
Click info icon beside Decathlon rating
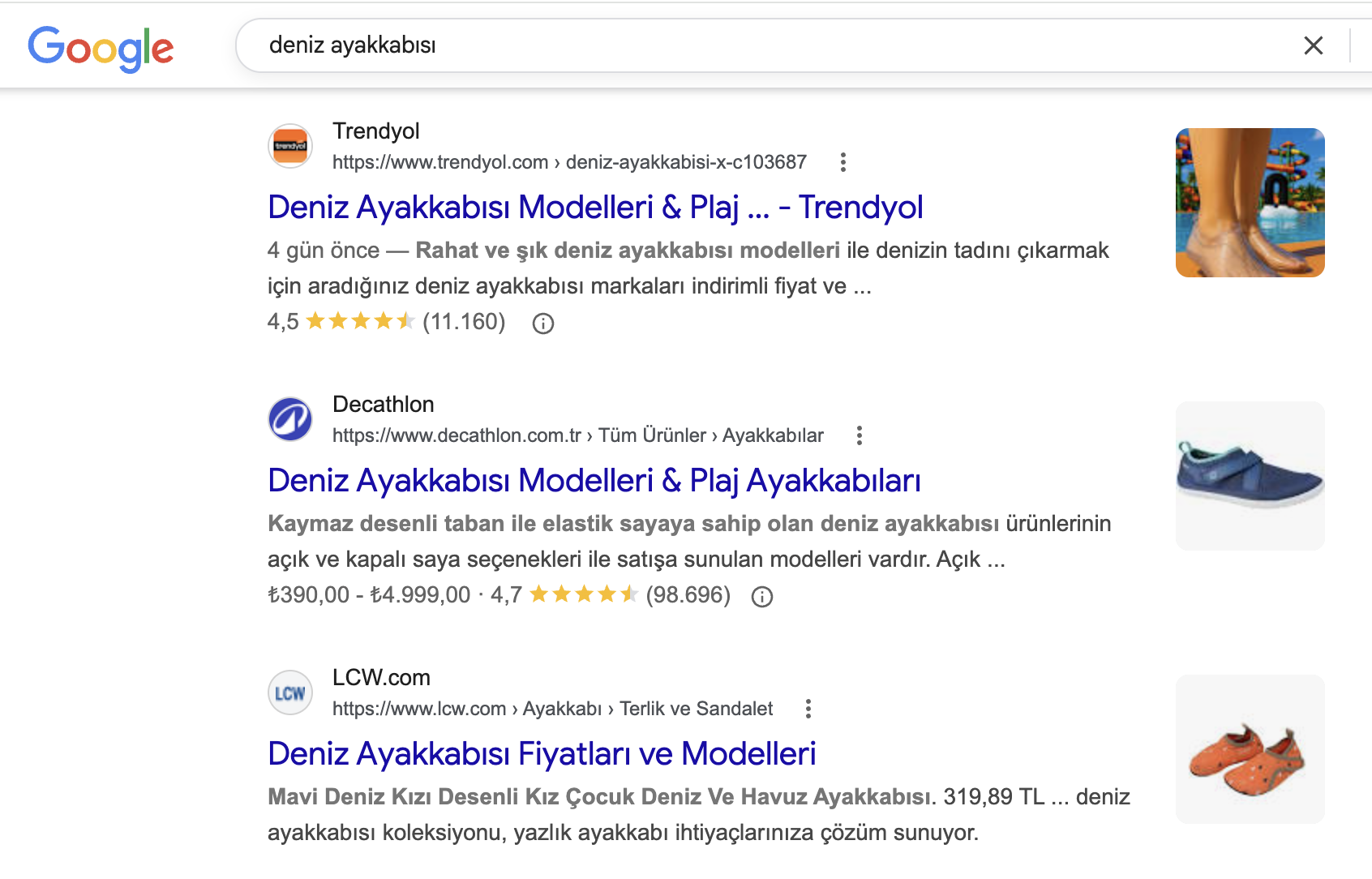click(x=762, y=597)
